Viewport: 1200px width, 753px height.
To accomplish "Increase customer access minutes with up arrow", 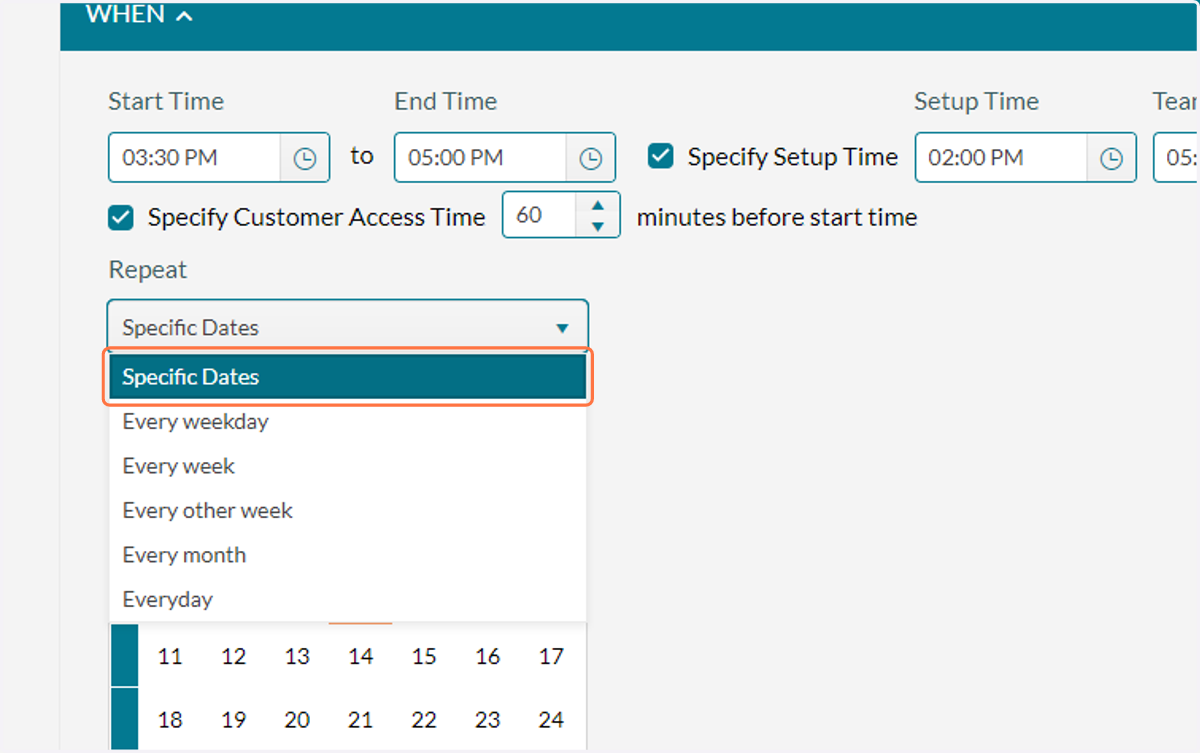I will 598,205.
